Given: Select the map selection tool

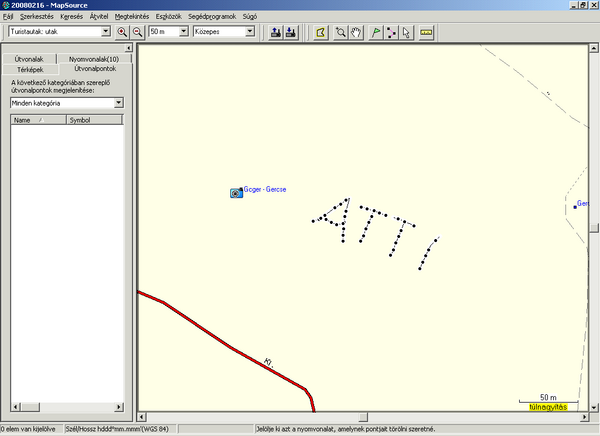Looking at the screenshot, I should (x=320, y=32).
